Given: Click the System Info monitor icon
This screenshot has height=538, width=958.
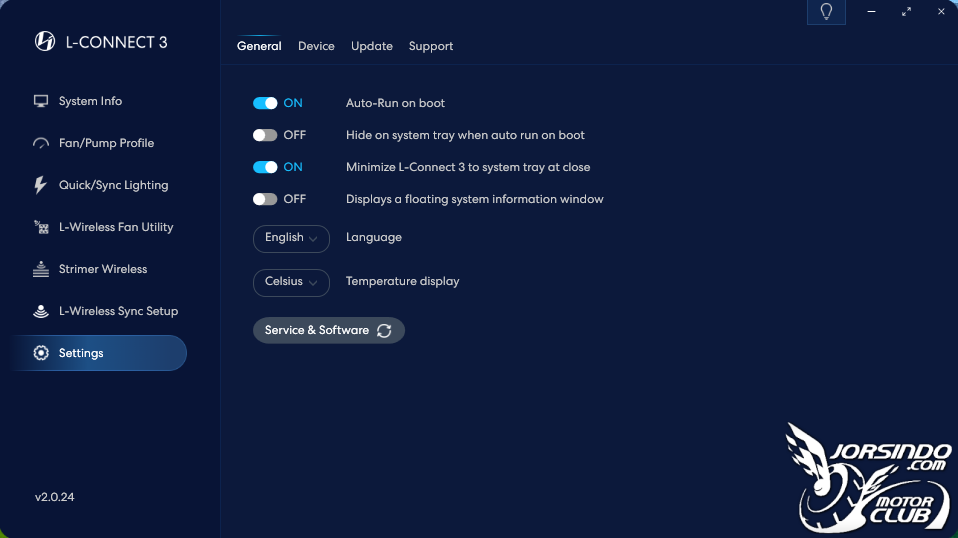Looking at the screenshot, I should (x=41, y=101).
